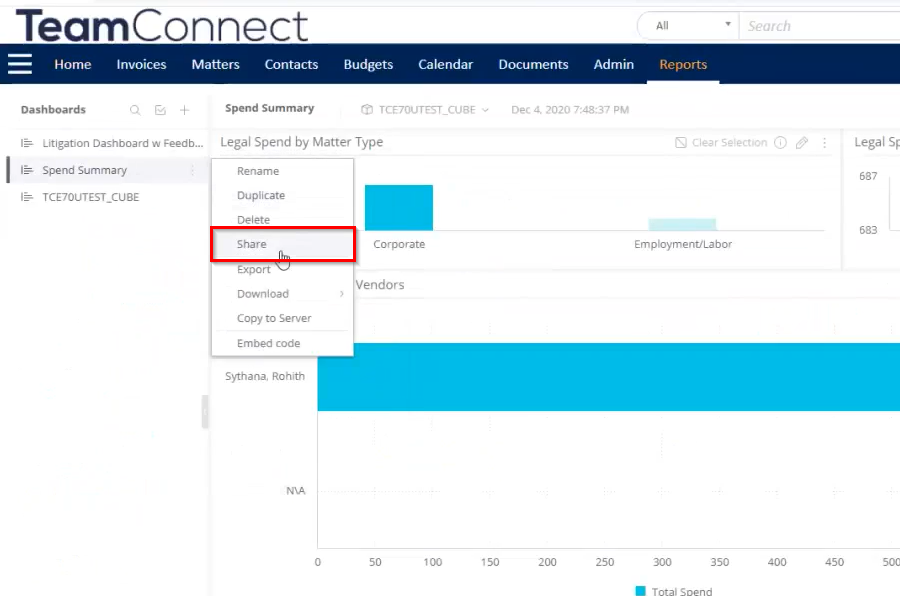This screenshot has height=596, width=900.
Task: Click the TCE70UTEST_CUBE dashboard row icon
Action: point(26,197)
